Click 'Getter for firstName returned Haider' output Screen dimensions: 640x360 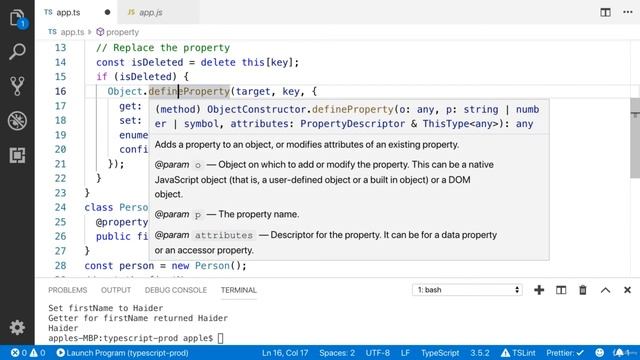pos(138,318)
